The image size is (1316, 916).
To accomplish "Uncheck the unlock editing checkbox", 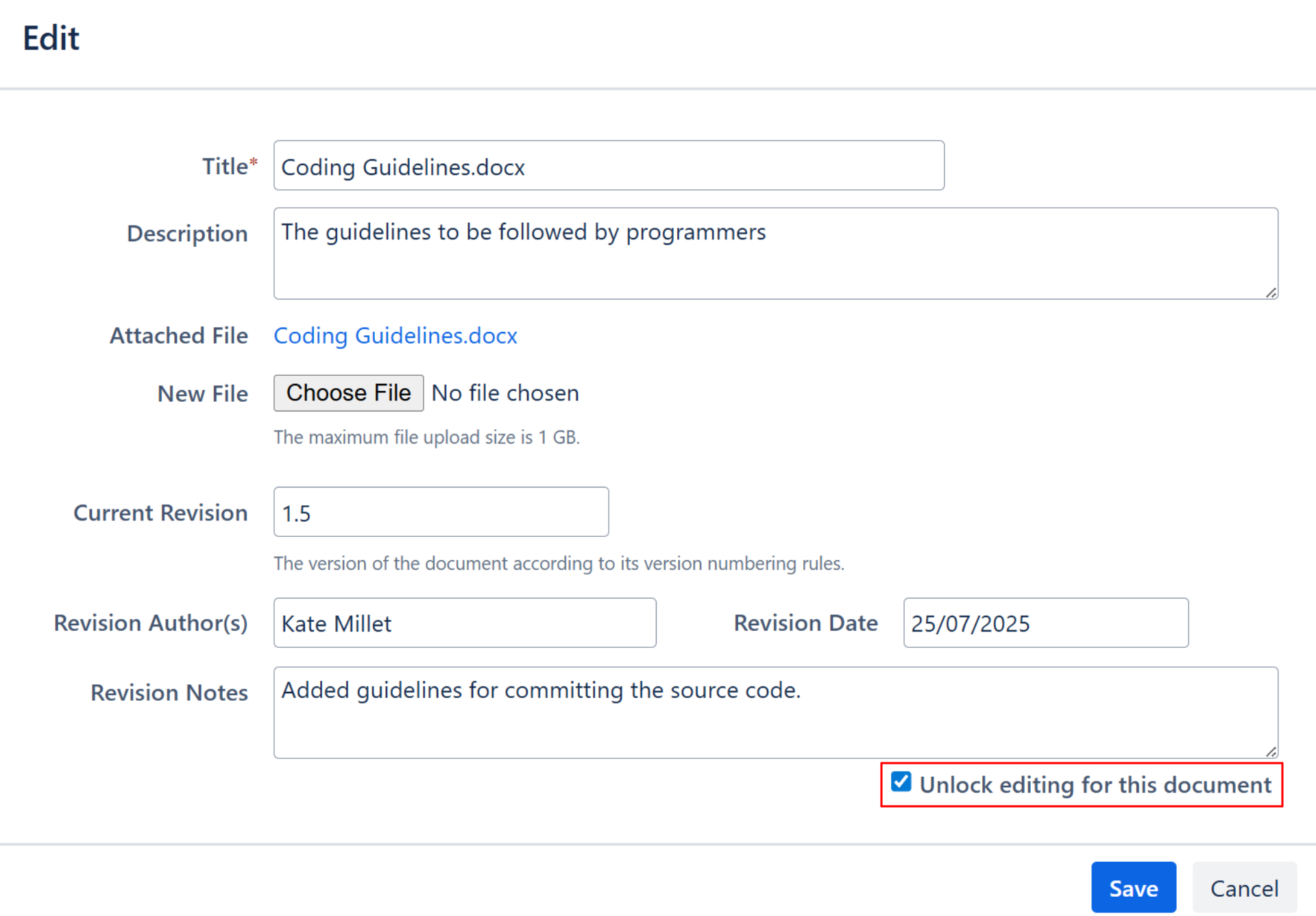I will (x=901, y=782).
